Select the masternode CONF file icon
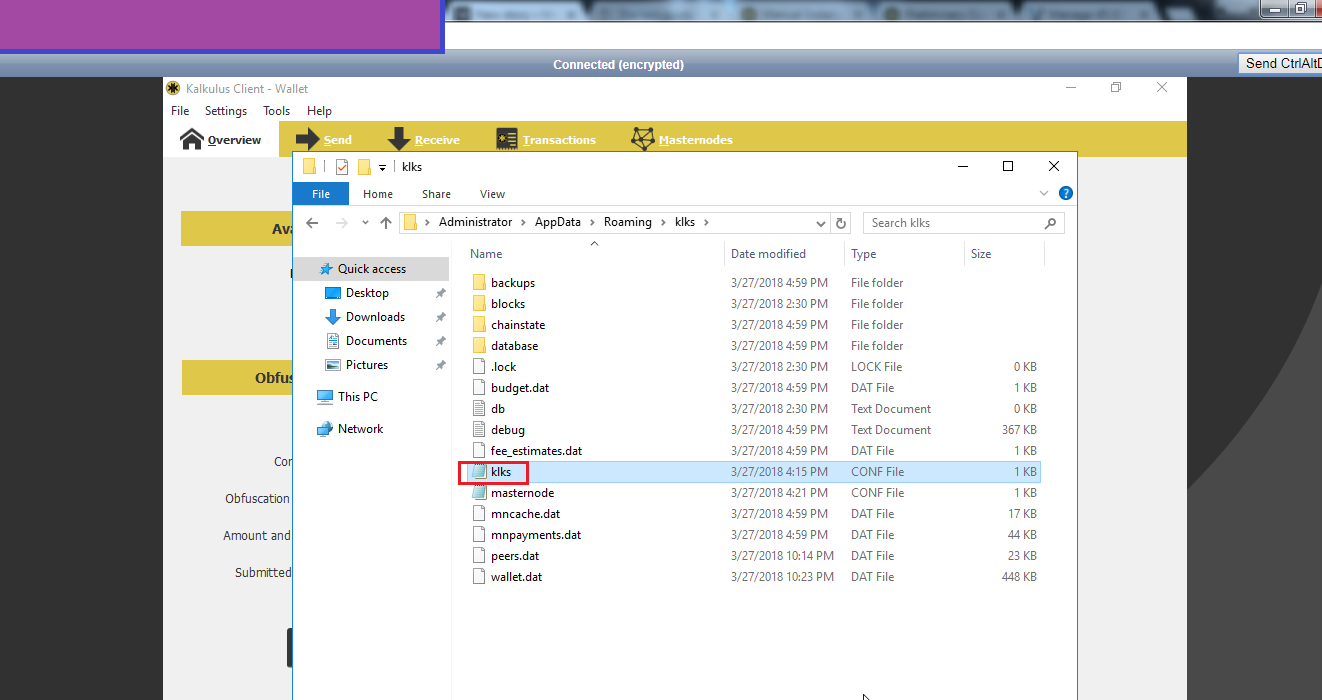Screen dimensions: 1322x700 tap(479, 493)
